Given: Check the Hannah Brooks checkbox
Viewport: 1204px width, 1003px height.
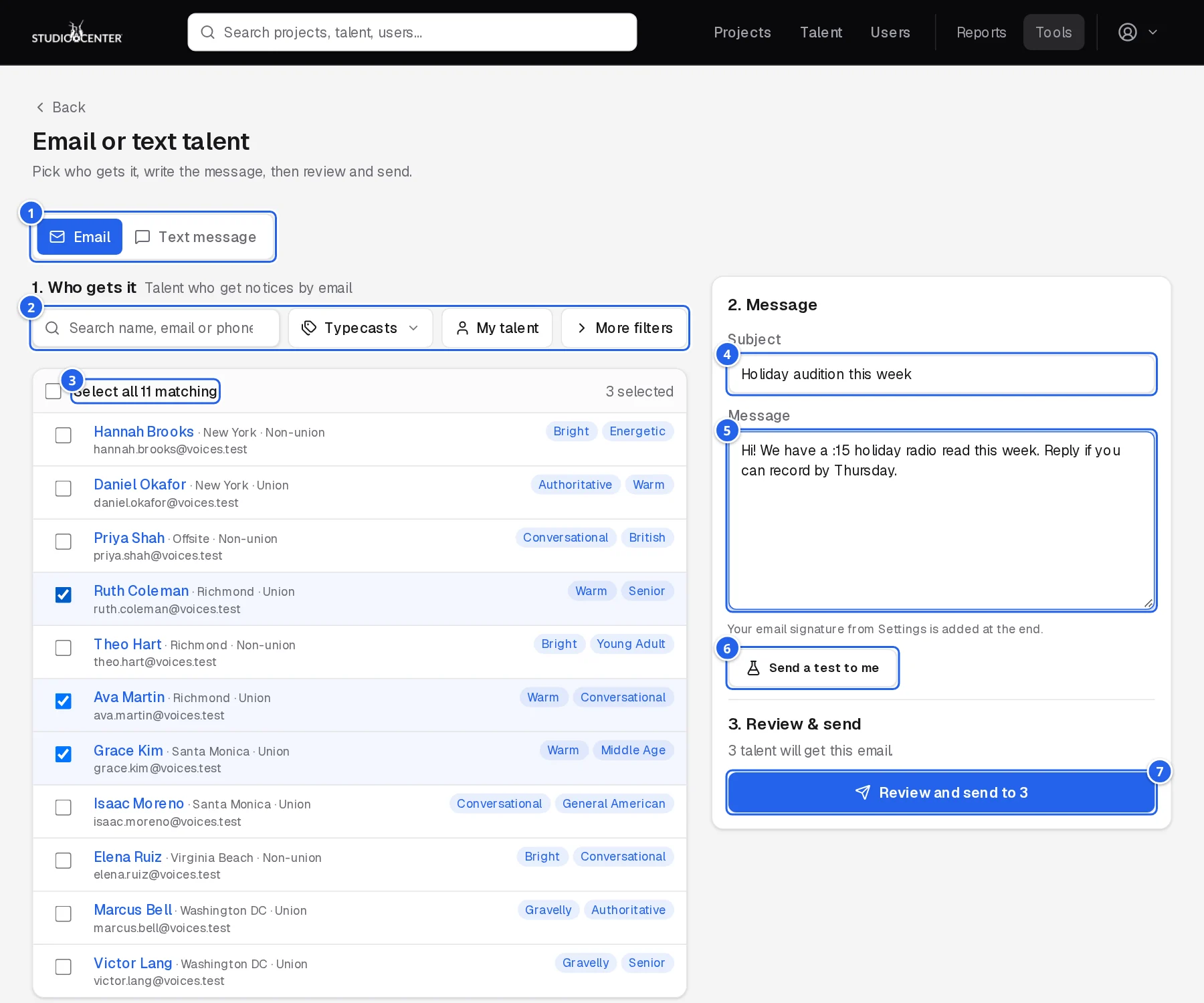Looking at the screenshot, I should tap(64, 435).
